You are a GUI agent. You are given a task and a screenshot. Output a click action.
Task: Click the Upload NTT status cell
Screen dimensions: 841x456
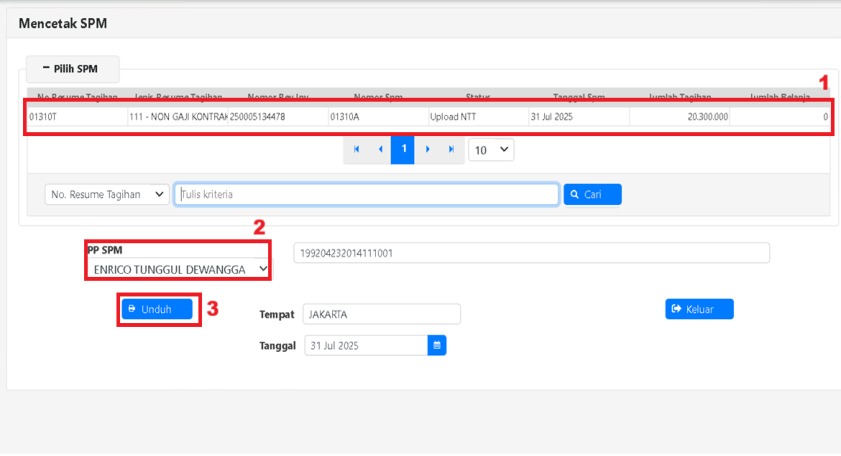477,117
